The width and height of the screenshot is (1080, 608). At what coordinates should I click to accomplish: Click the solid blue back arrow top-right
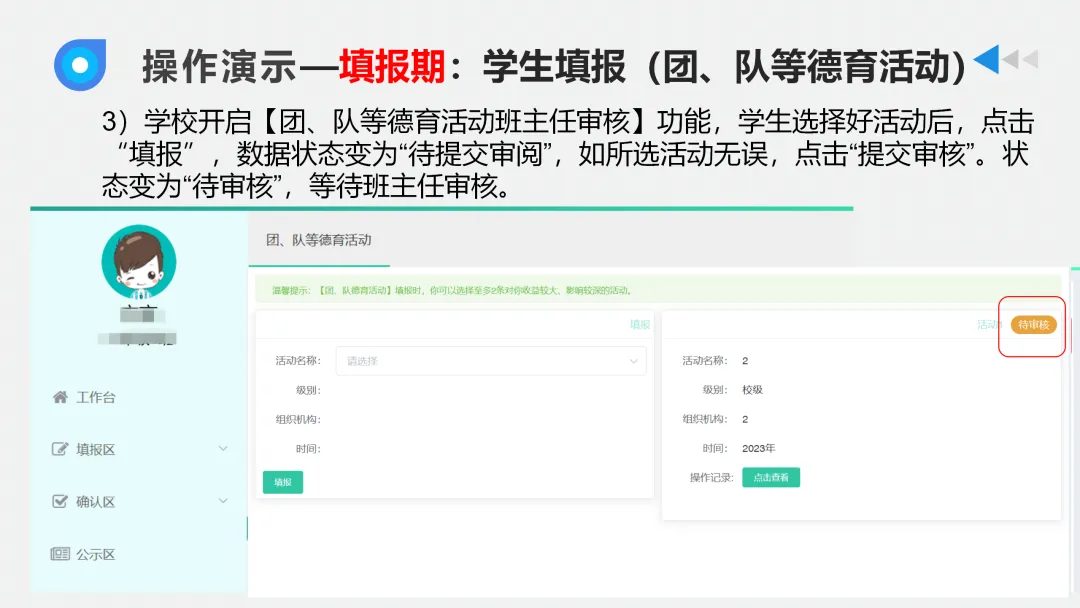(x=987, y=58)
